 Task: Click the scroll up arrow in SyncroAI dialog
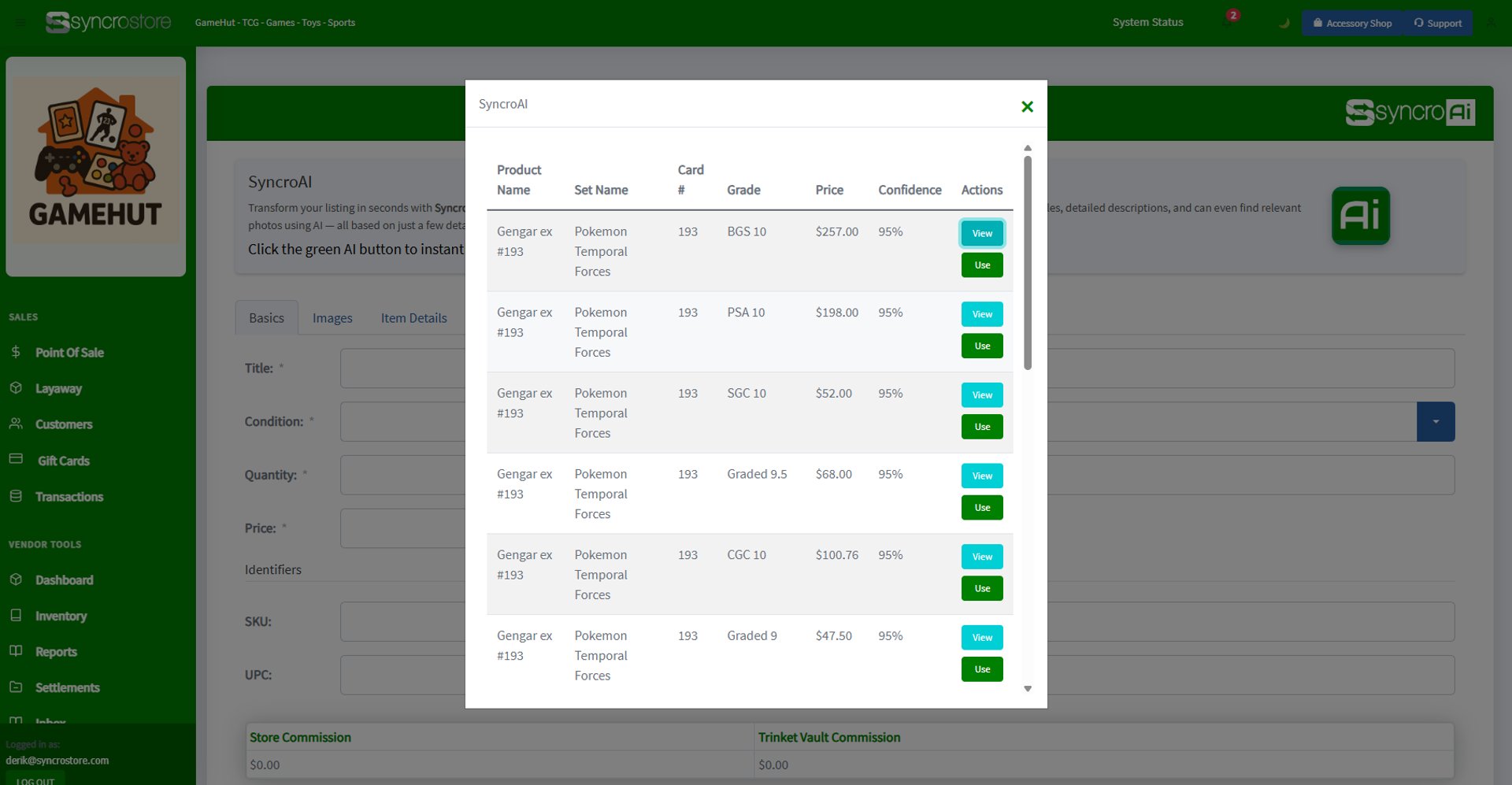pos(1028,148)
